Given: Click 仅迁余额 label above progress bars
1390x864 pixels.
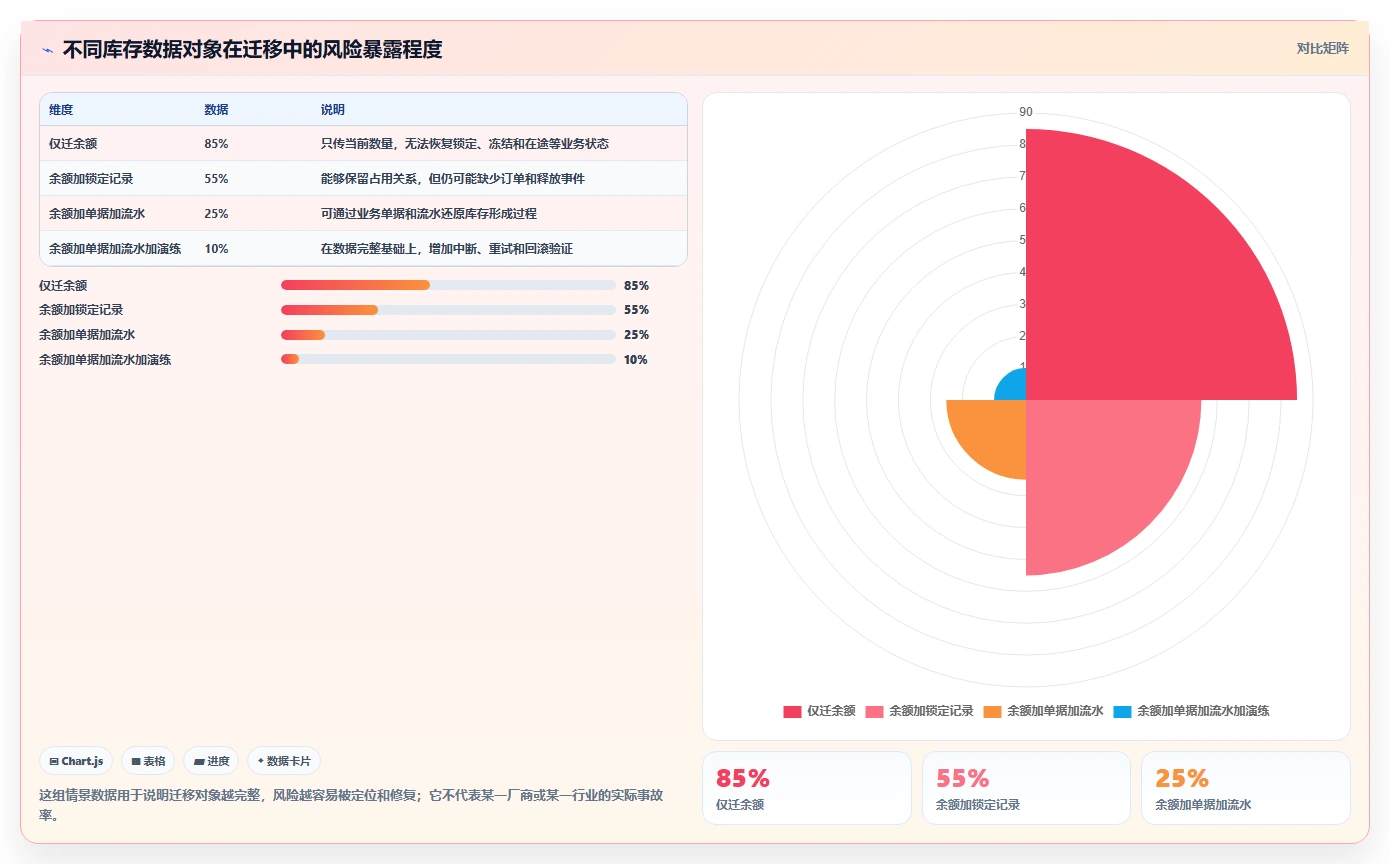Looking at the screenshot, I should pos(63,285).
